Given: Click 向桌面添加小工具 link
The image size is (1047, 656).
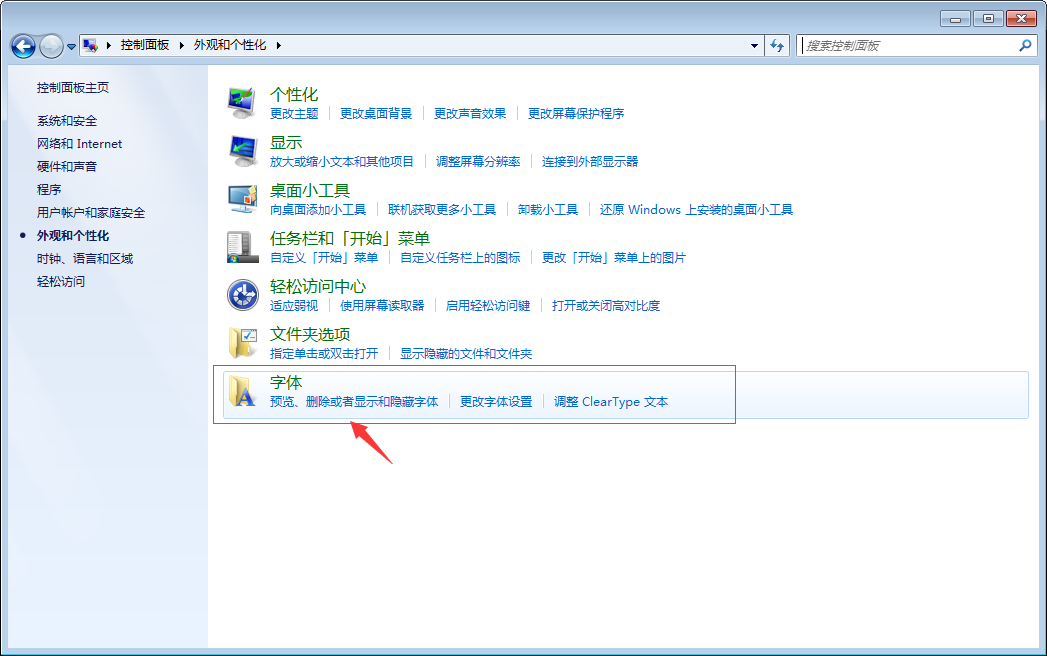Looking at the screenshot, I should 318,210.
